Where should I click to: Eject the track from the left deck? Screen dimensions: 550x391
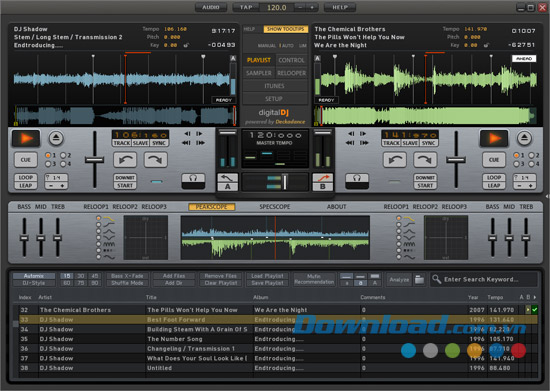click(56, 138)
